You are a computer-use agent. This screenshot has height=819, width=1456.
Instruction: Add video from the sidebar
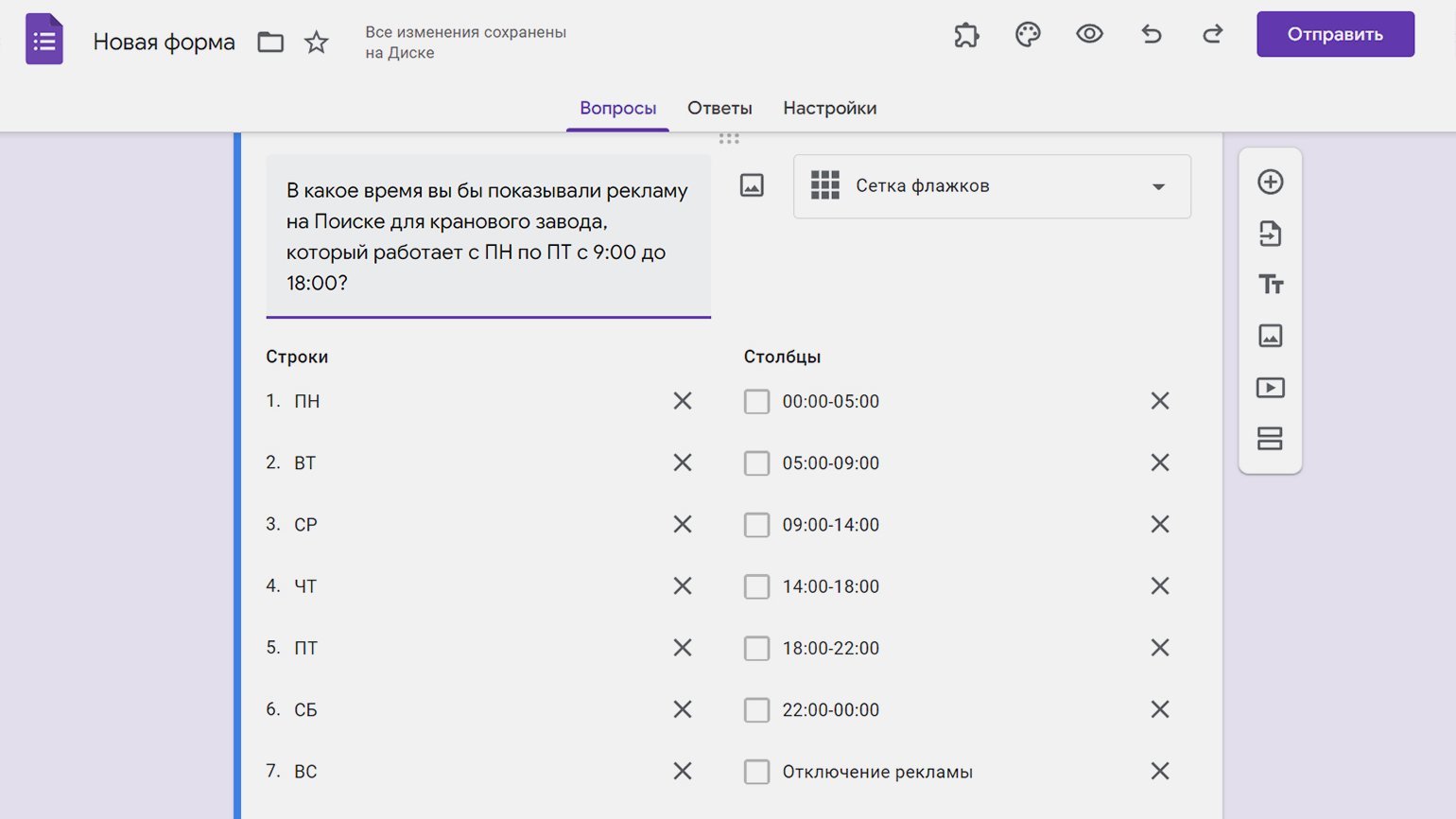pyautogui.click(x=1271, y=388)
